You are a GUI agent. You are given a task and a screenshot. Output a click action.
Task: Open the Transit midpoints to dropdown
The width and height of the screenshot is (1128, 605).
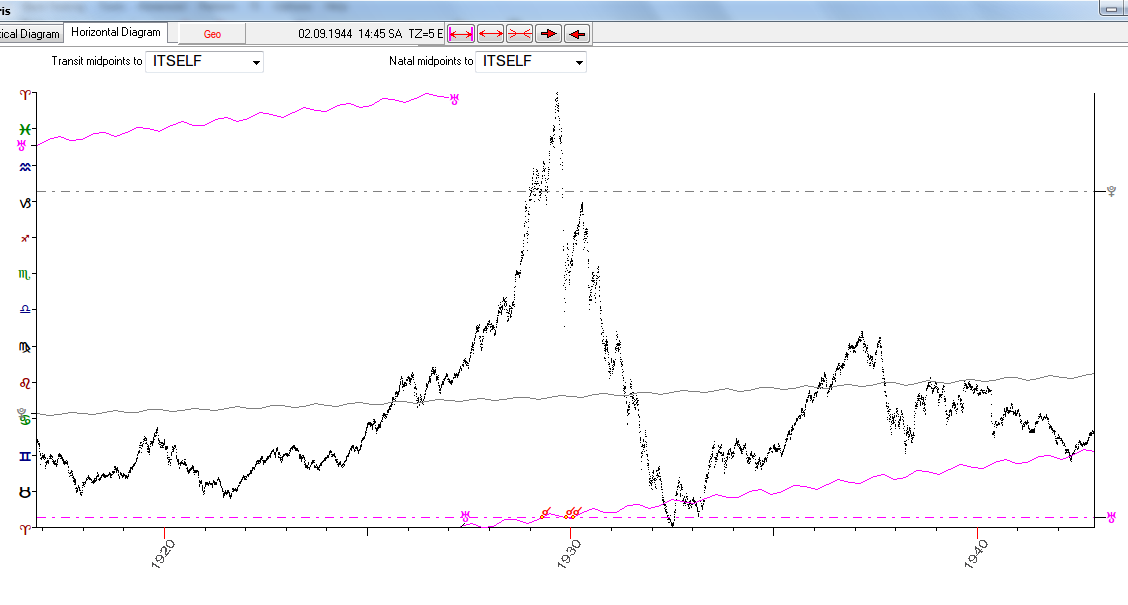pyautogui.click(x=205, y=62)
